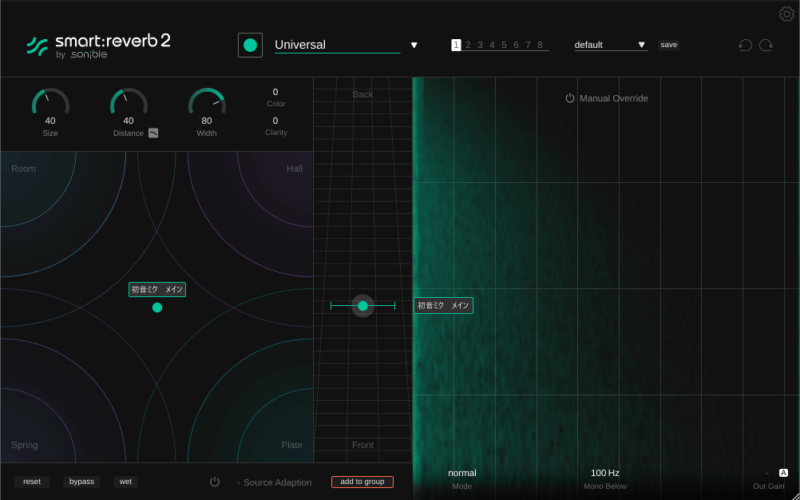
Task: Click the 初音ミク メイン label in the reverb matrix
Action: point(157,290)
